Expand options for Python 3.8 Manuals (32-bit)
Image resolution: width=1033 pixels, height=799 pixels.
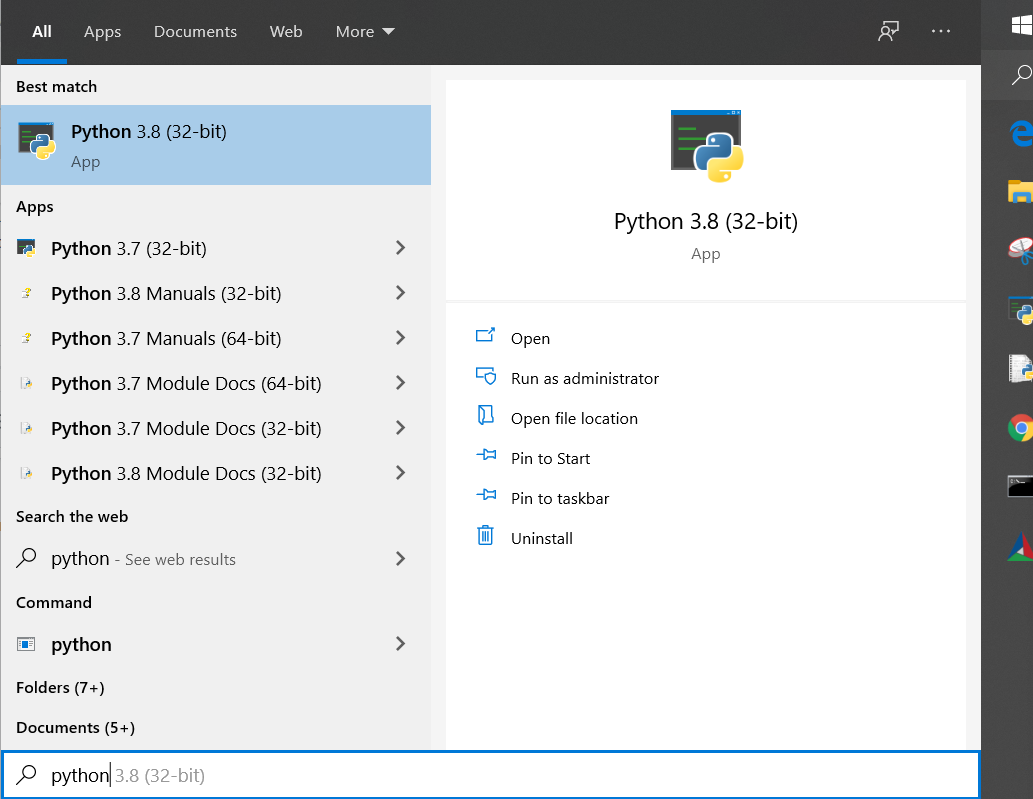click(x=400, y=292)
